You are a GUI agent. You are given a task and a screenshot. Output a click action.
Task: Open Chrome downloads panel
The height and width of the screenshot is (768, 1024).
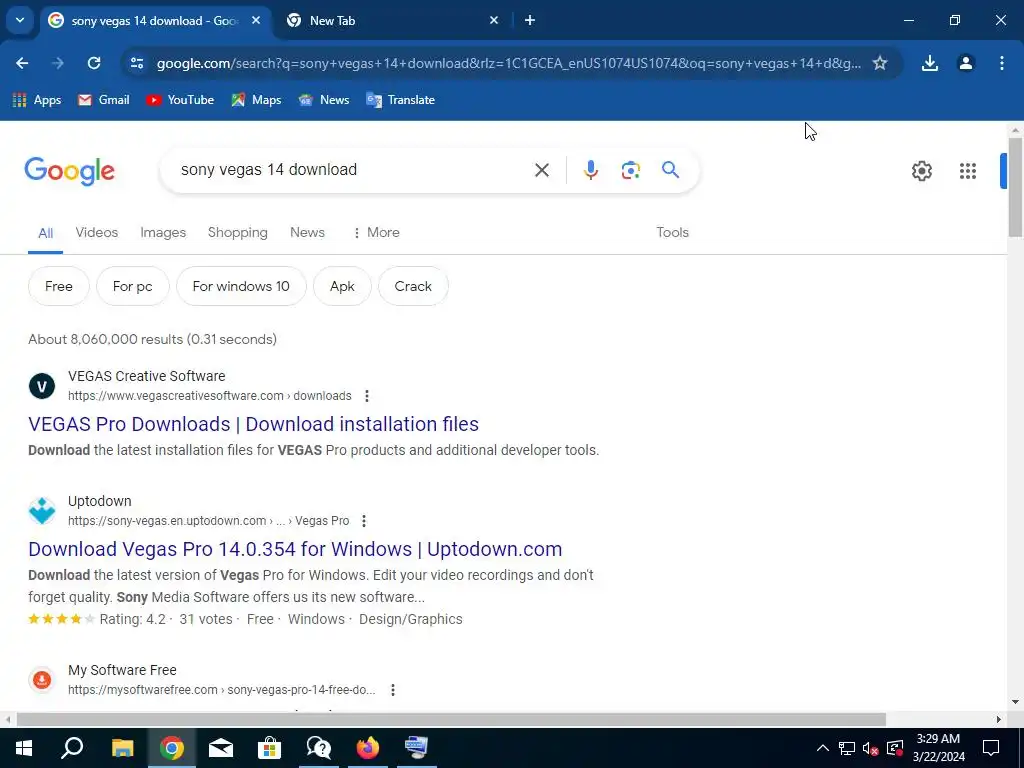pyautogui.click(x=930, y=63)
